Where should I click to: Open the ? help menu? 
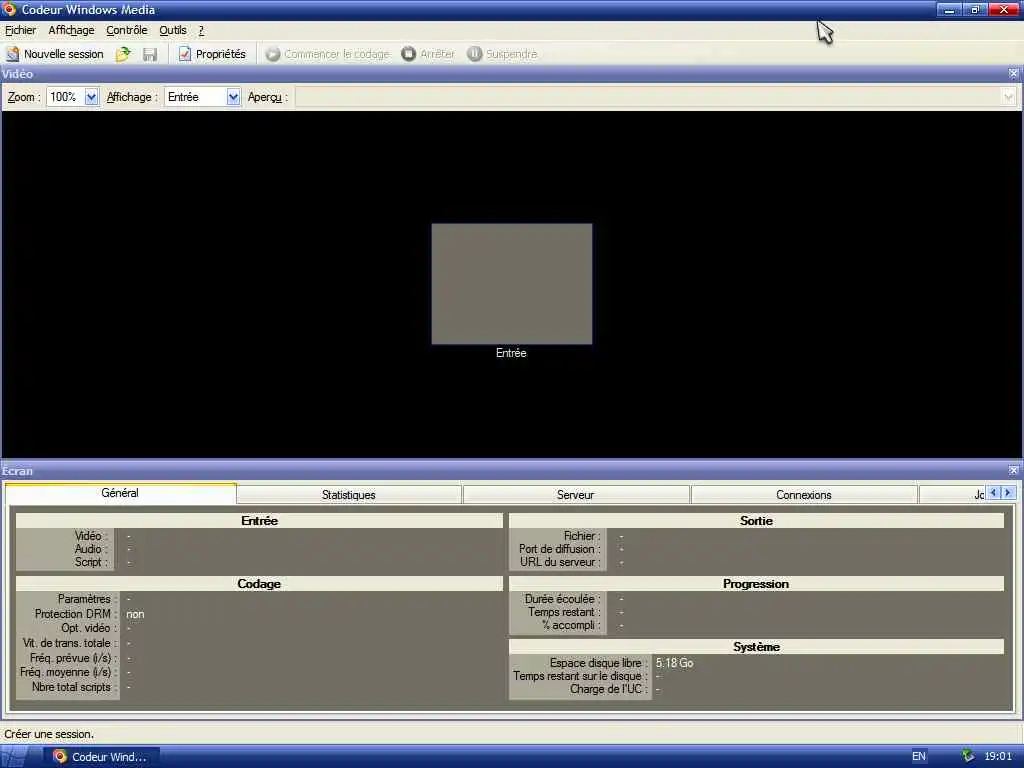click(x=201, y=30)
